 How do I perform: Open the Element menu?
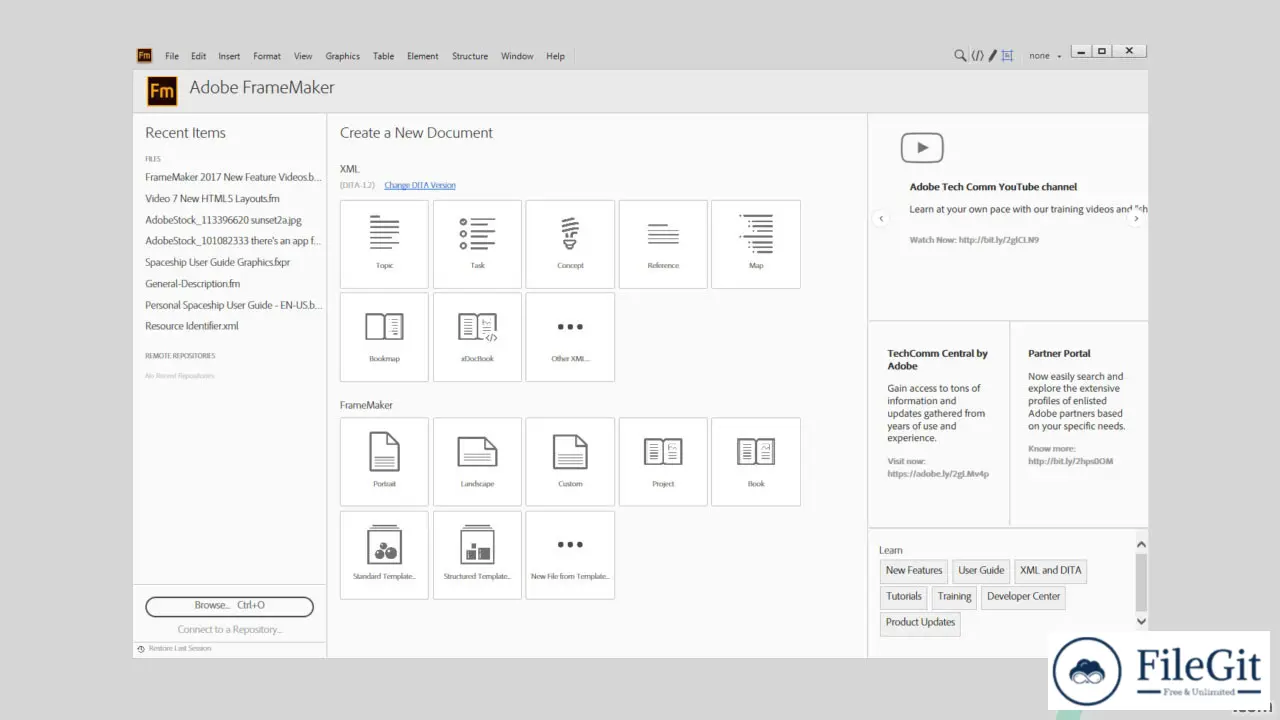(x=423, y=56)
